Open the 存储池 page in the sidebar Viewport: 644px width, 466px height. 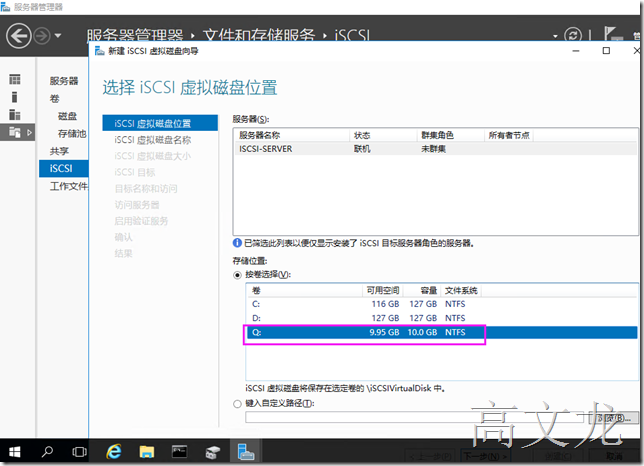tap(72, 133)
